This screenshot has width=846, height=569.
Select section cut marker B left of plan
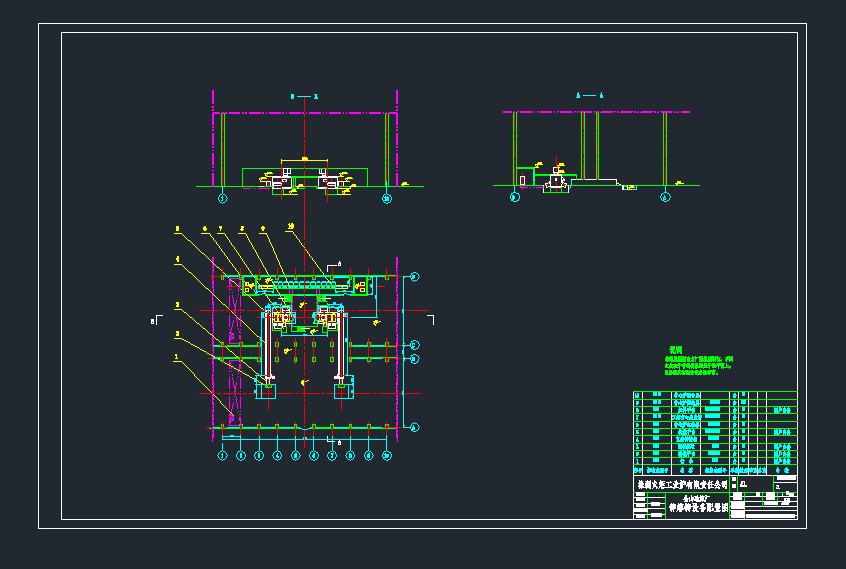(153, 321)
